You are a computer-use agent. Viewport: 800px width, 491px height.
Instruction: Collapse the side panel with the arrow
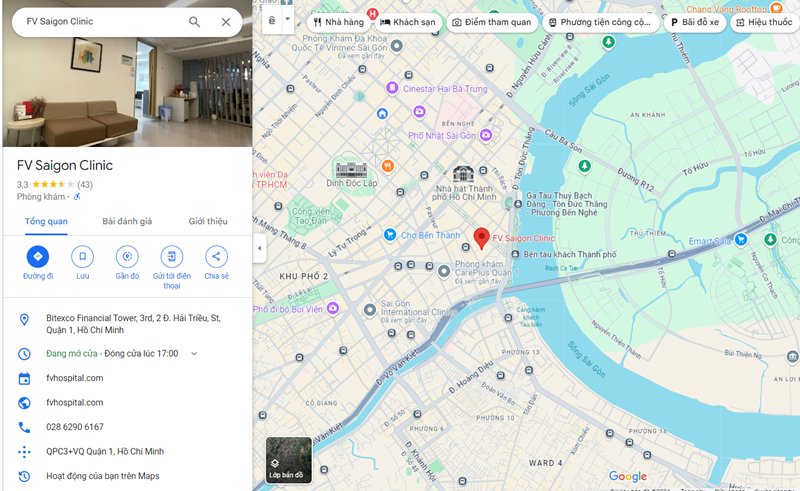click(260, 248)
